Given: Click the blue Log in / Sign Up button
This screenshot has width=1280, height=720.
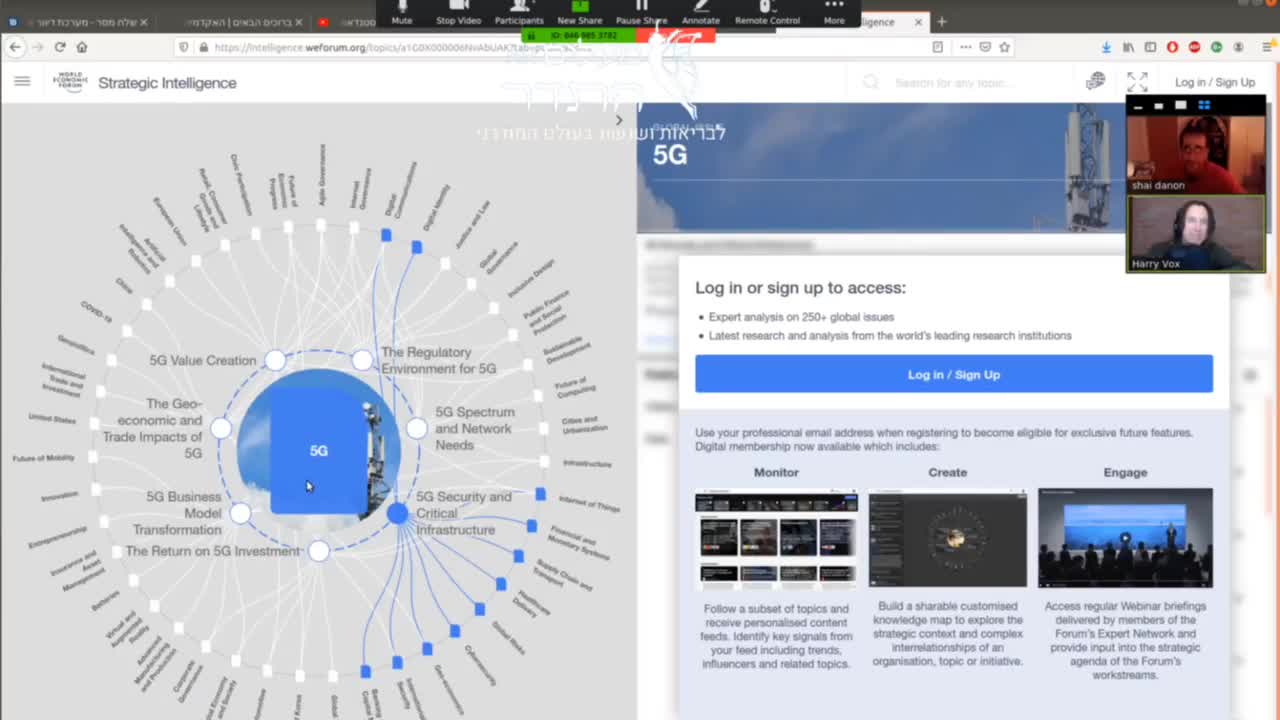Looking at the screenshot, I should (x=954, y=374).
